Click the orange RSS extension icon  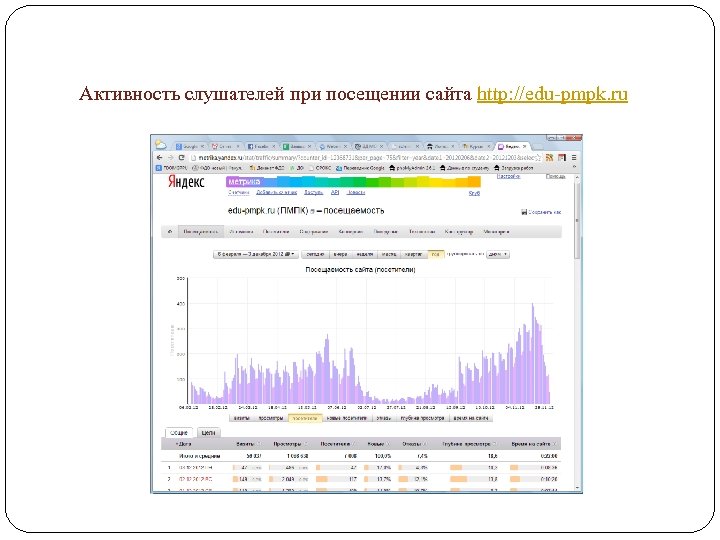click(549, 158)
